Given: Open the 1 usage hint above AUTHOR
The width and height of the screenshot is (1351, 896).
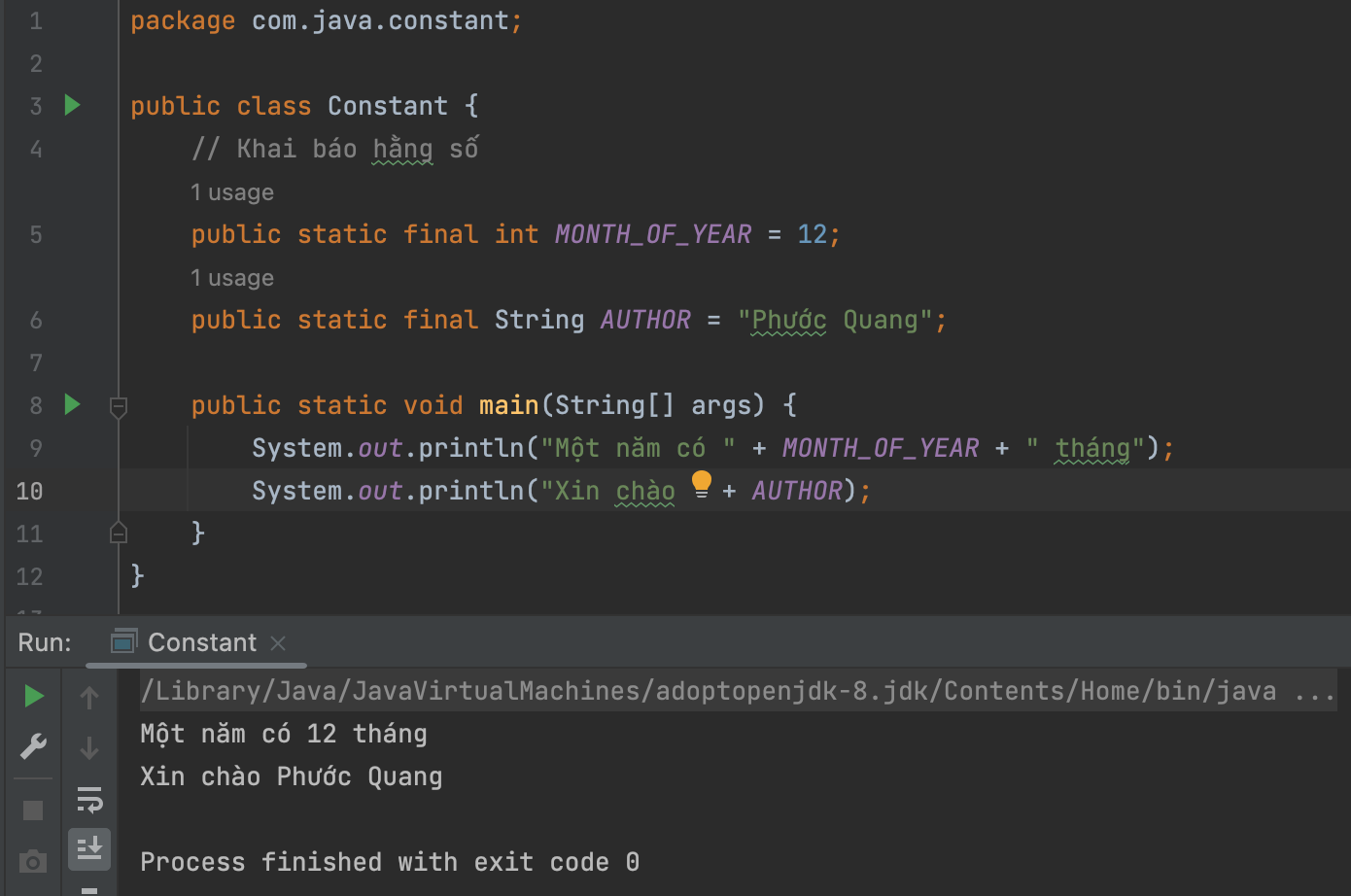Looking at the screenshot, I should click(232, 278).
